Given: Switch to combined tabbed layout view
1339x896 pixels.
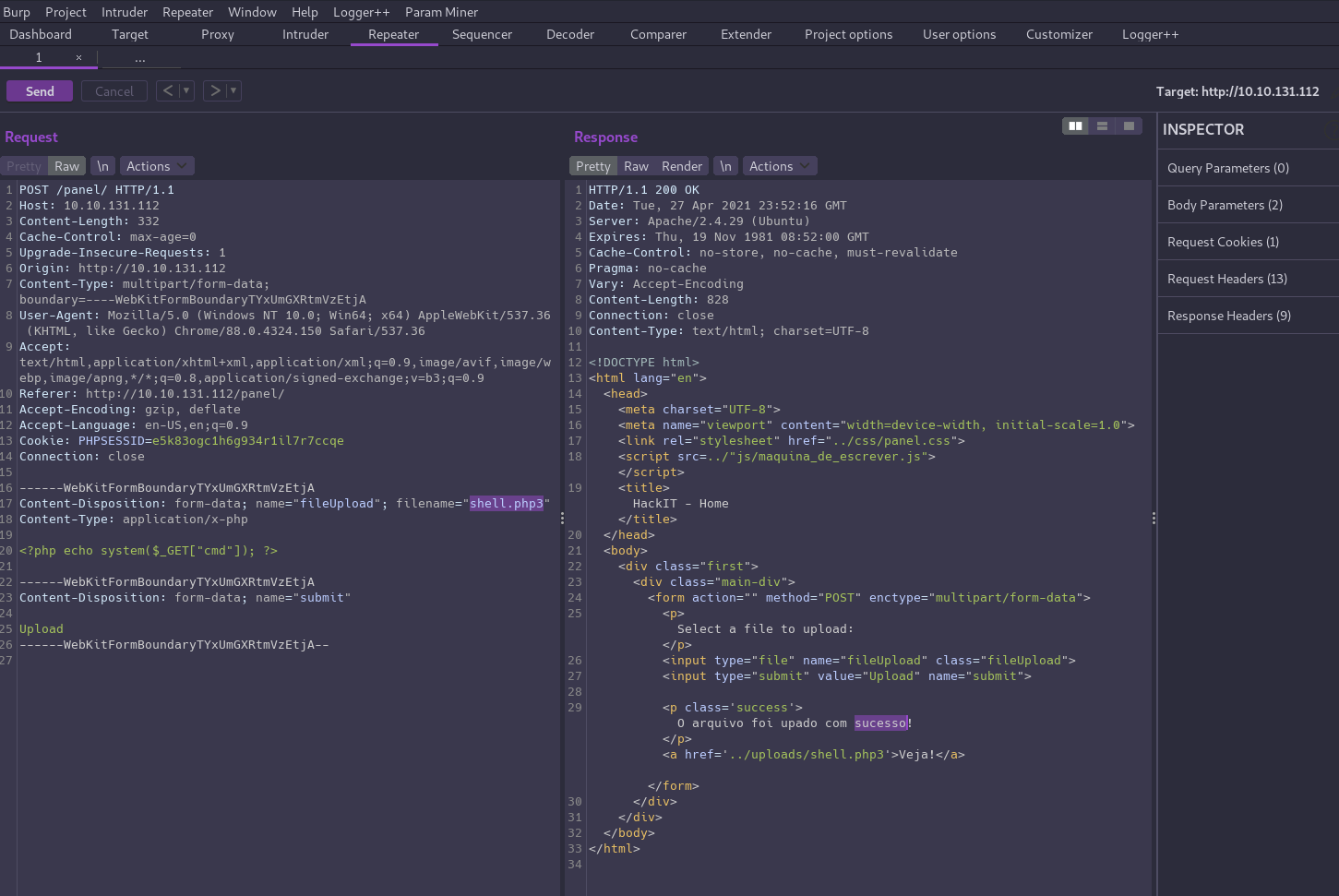Looking at the screenshot, I should 1129,125.
